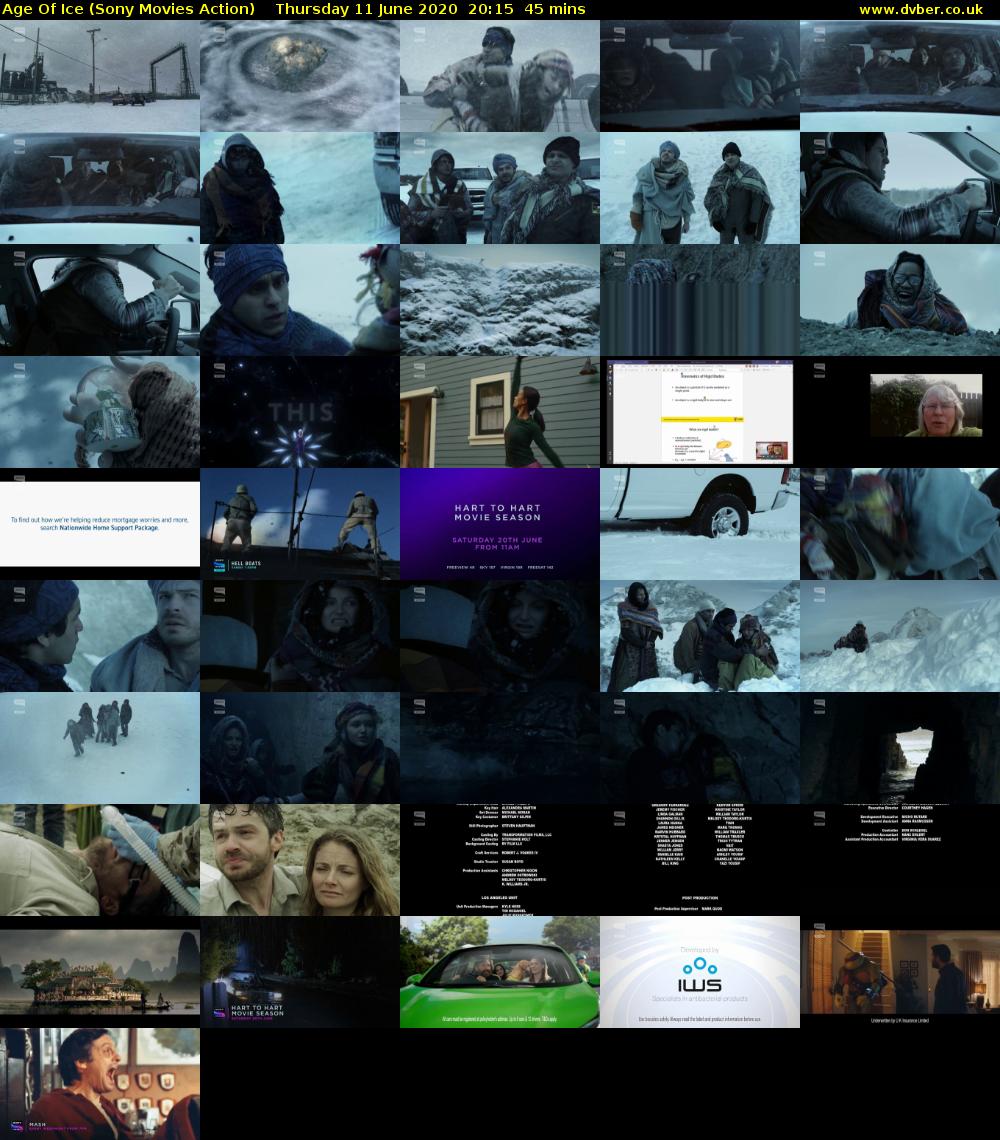Select the beanie boy facing bearded man frame

(100, 635)
